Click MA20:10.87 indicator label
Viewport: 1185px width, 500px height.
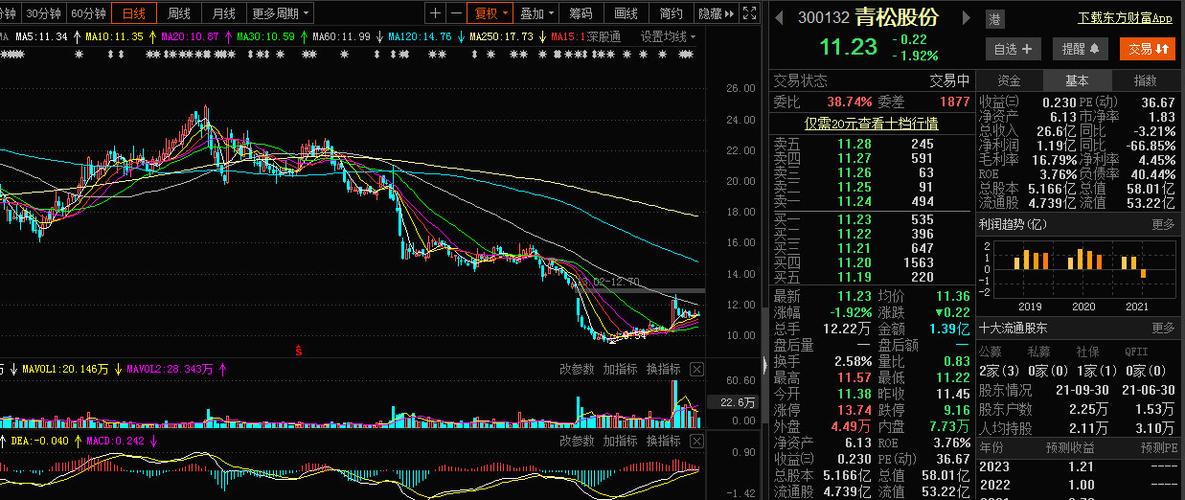190,36
